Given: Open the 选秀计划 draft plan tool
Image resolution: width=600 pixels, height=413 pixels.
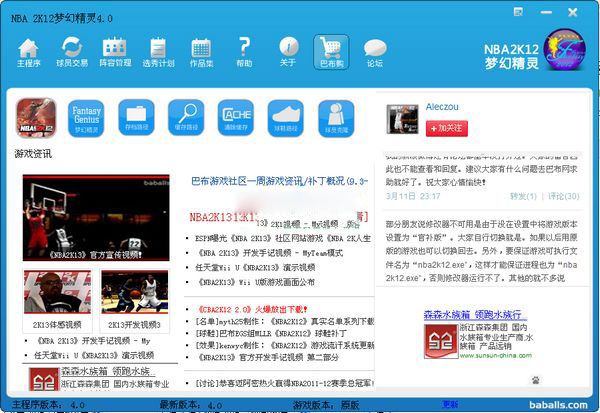Looking at the screenshot, I should tap(158, 53).
